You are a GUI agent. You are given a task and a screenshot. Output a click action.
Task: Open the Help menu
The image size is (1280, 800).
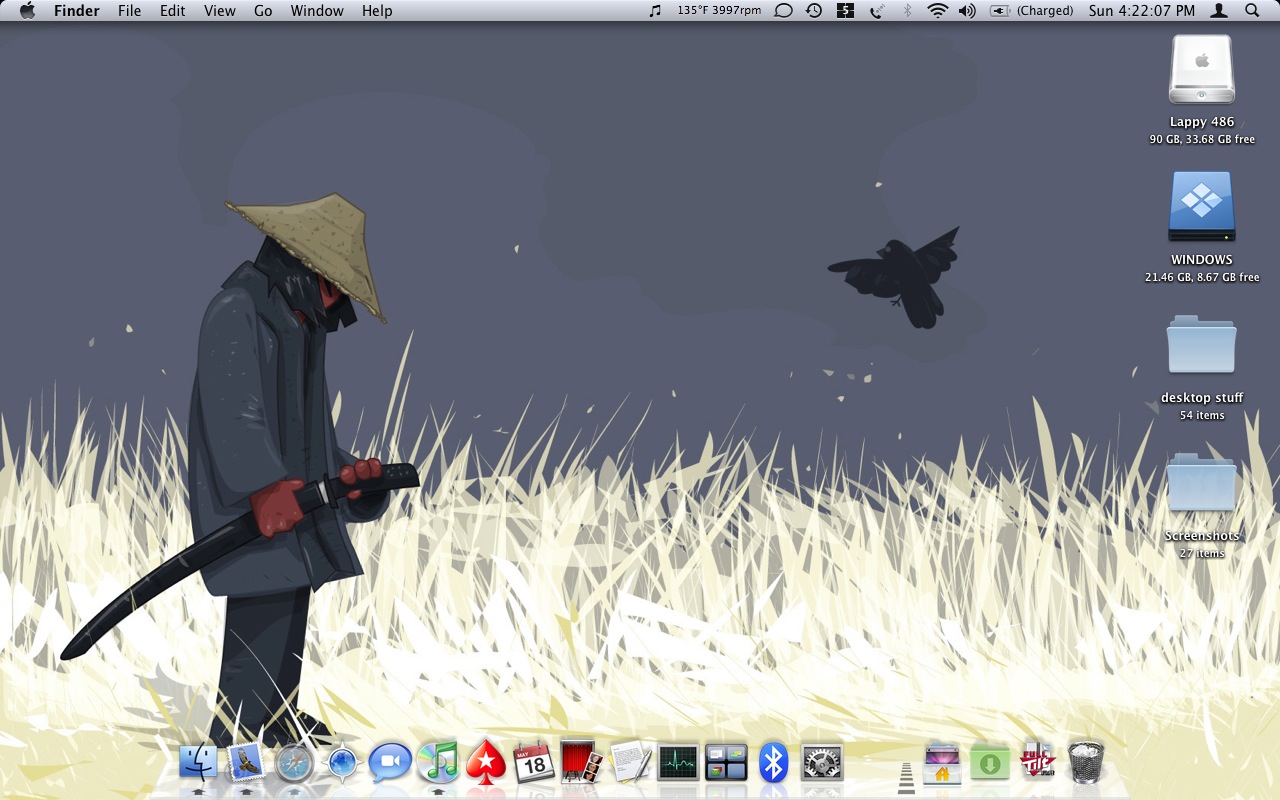[x=377, y=10]
